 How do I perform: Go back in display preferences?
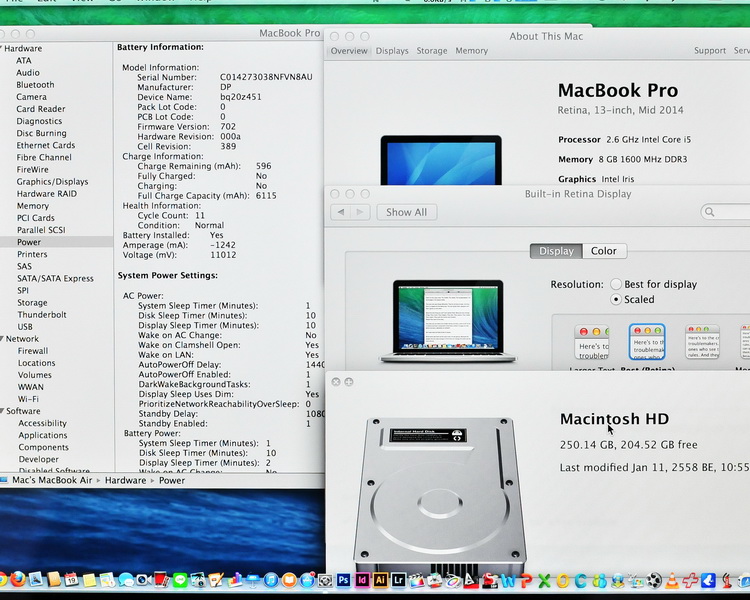341,212
